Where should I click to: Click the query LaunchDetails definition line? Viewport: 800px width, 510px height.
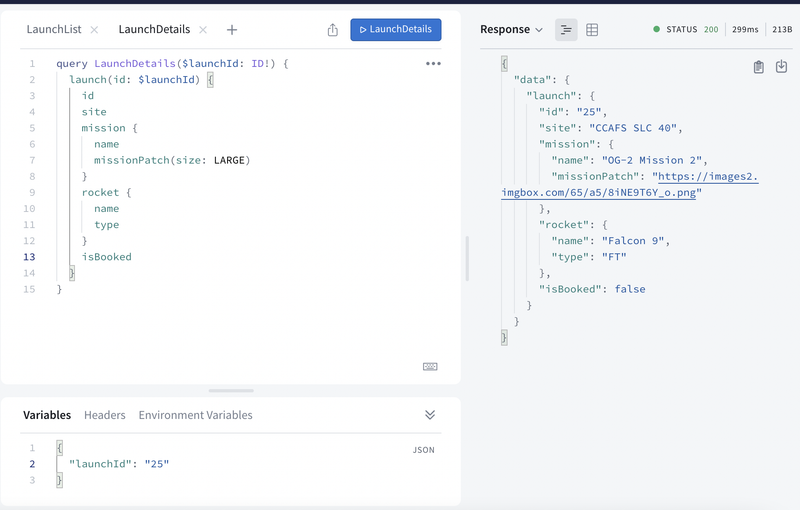coord(172,64)
